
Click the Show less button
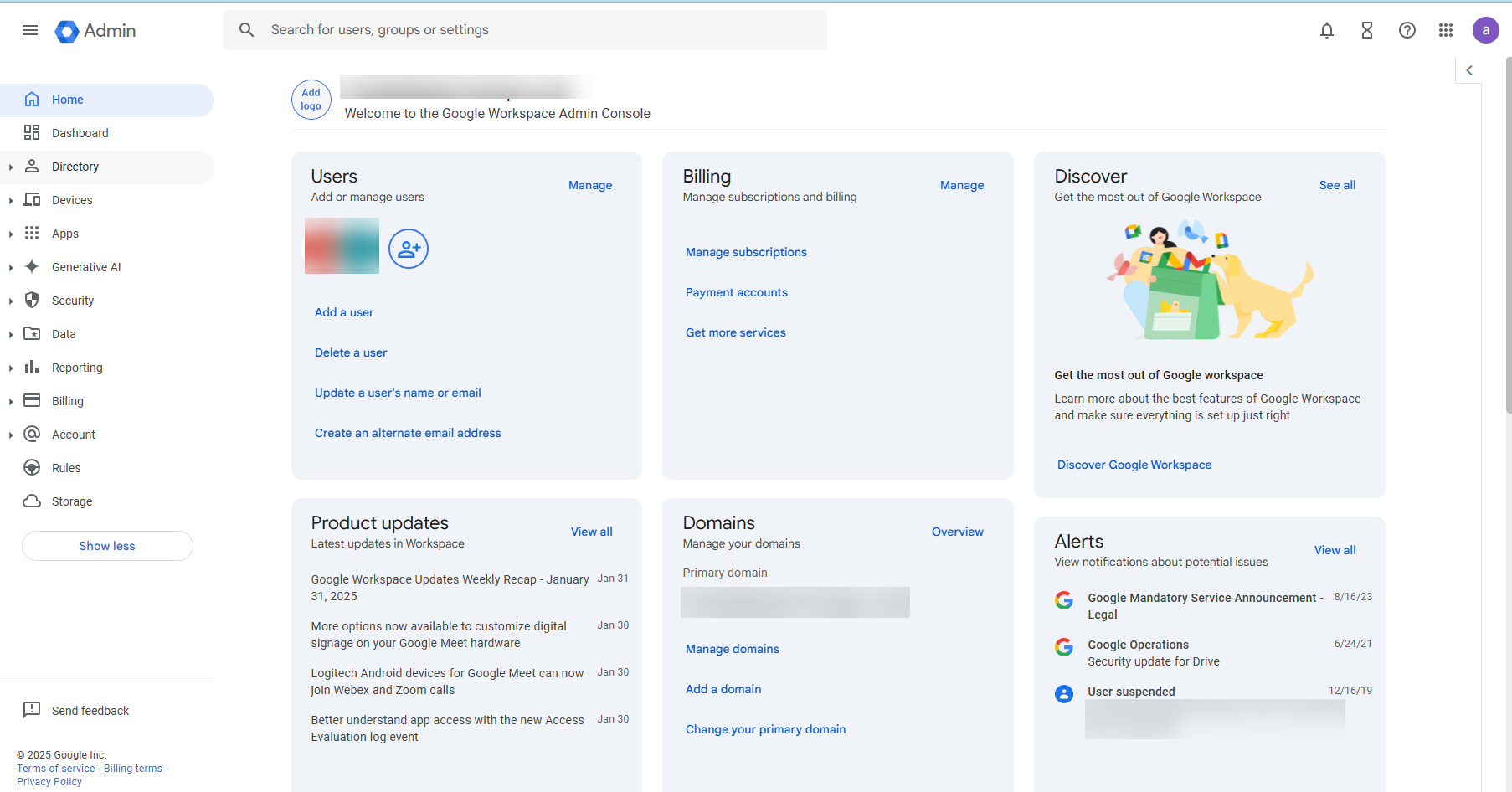tap(107, 546)
